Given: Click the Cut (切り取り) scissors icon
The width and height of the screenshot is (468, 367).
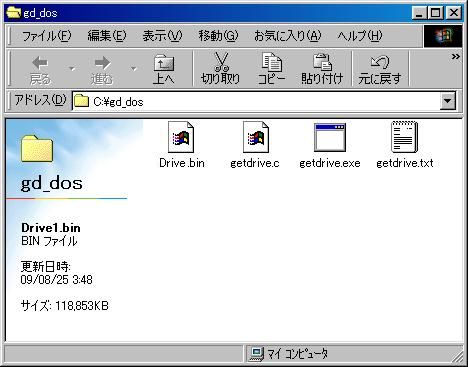Looking at the screenshot, I should pyautogui.click(x=221, y=62).
